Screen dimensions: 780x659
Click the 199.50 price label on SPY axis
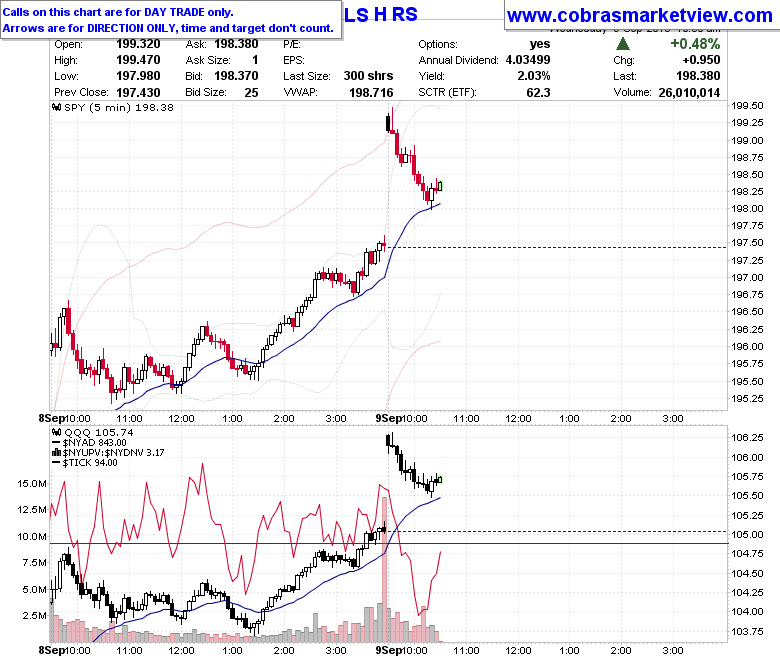click(747, 105)
